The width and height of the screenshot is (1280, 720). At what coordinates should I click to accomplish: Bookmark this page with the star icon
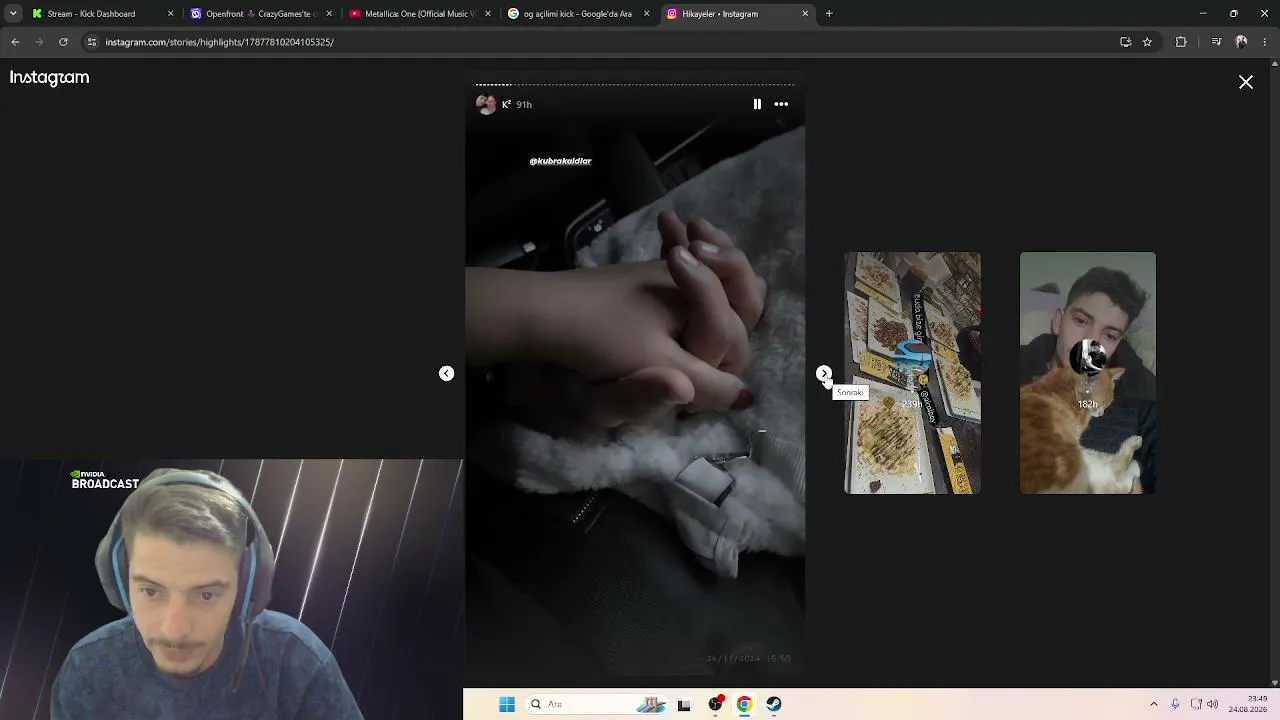[x=1147, y=42]
